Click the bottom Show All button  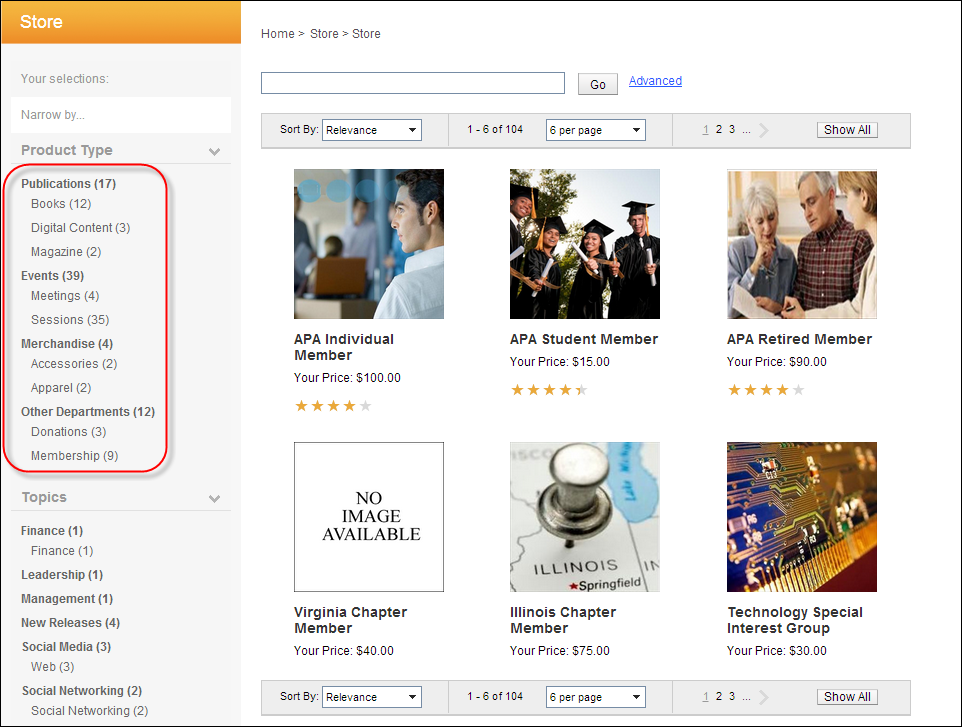pos(847,697)
